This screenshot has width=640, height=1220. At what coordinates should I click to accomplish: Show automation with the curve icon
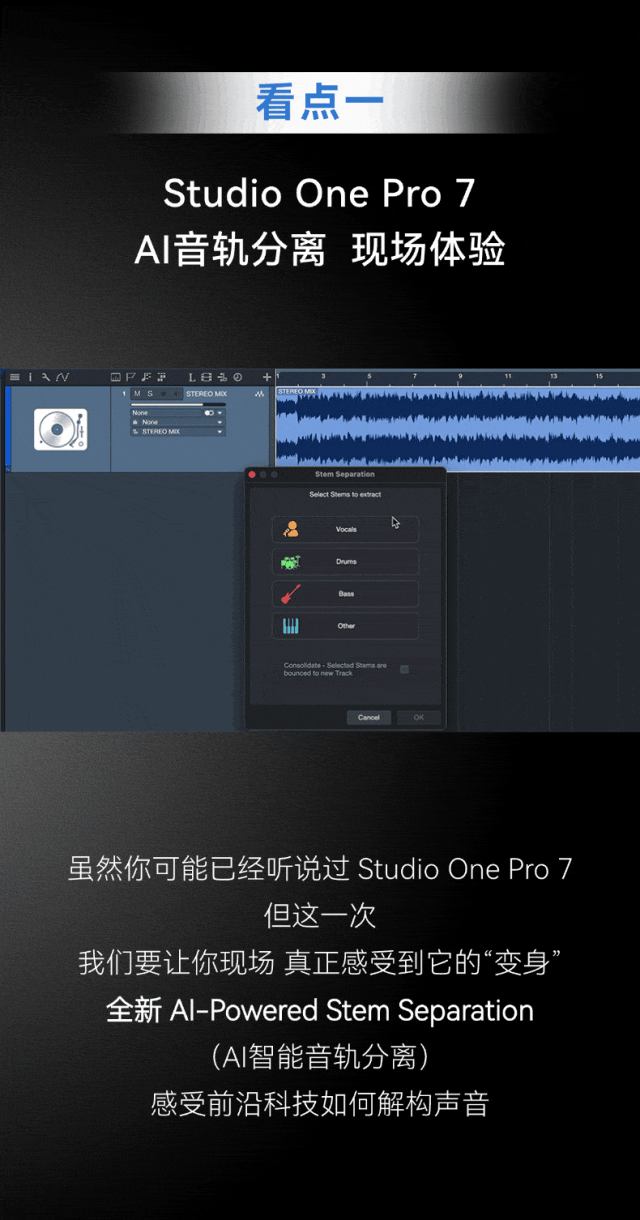62,377
